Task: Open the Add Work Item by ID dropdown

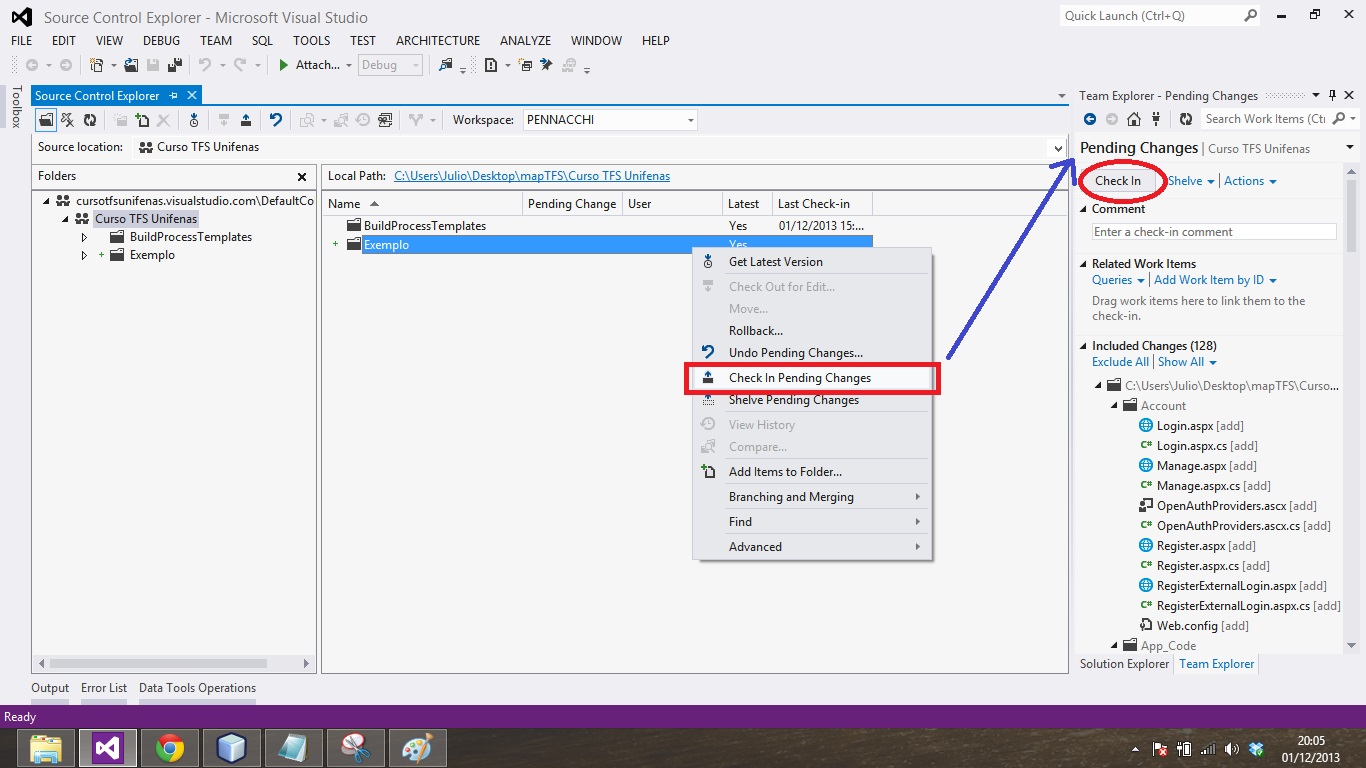Action: [x=1216, y=280]
